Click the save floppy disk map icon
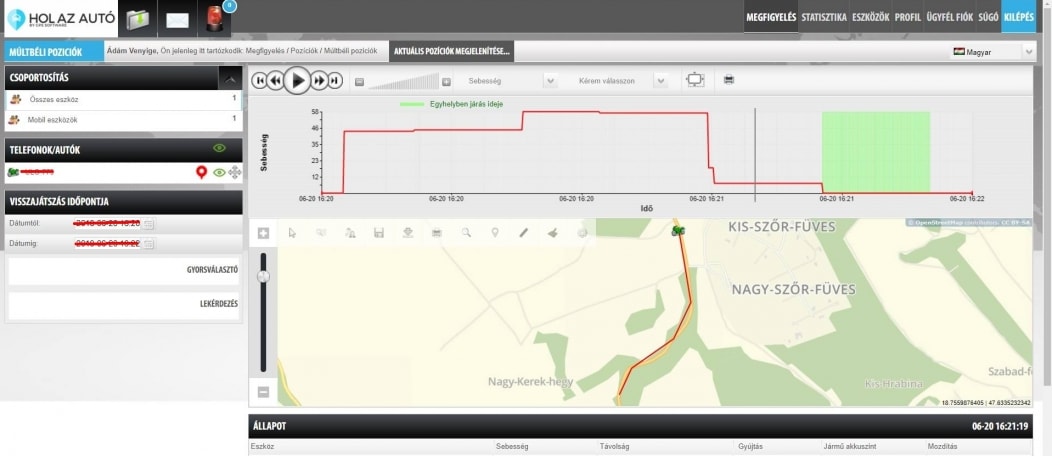1052x456 pixels. tap(379, 233)
